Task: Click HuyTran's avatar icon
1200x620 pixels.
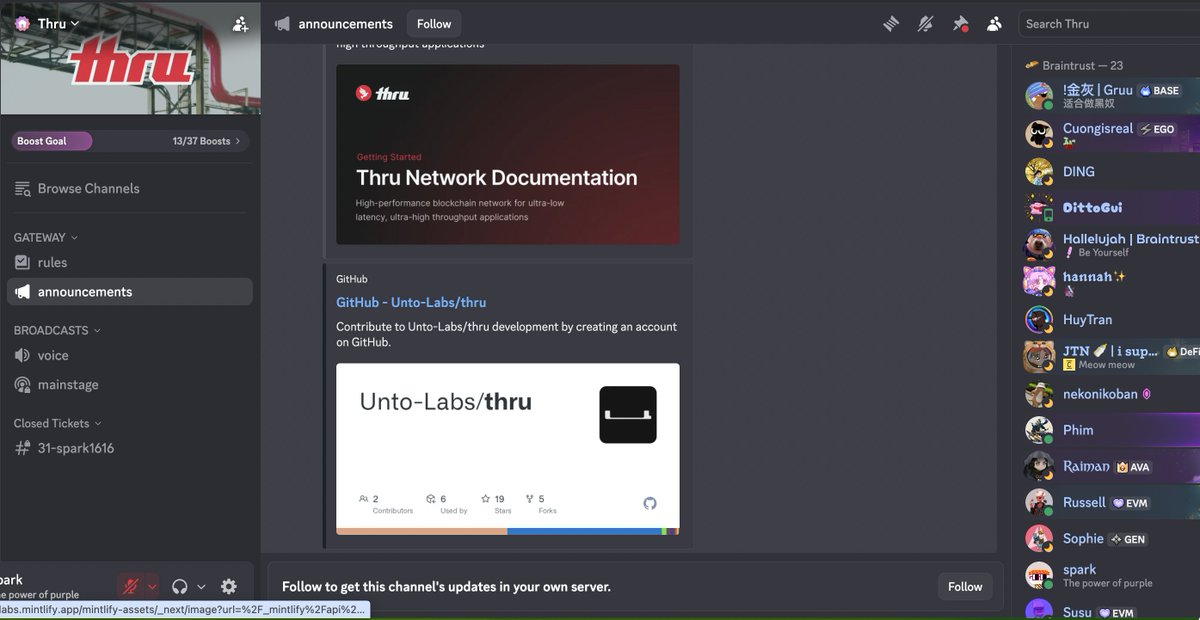Action: coord(1039,319)
